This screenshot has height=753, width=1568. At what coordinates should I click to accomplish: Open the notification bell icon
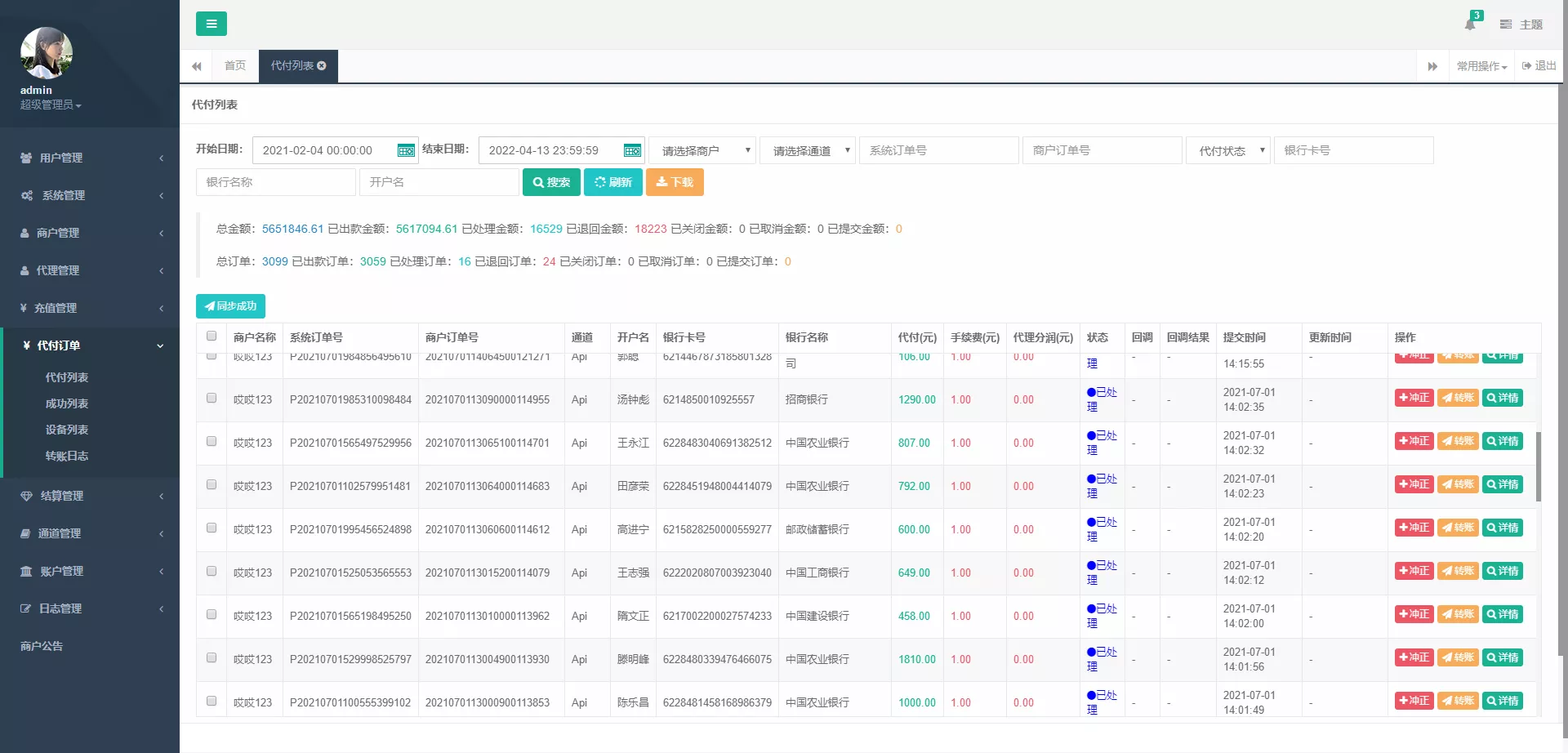point(1470,24)
